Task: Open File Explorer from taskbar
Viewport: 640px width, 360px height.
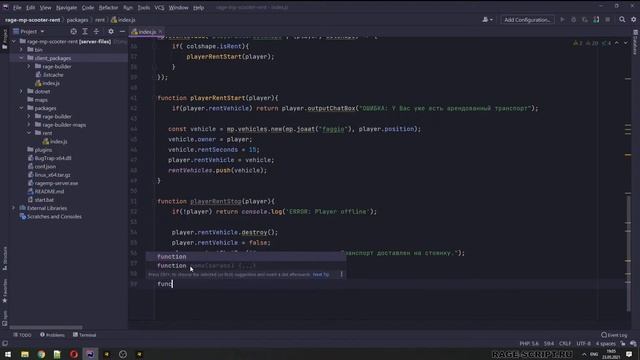Action: coord(25,354)
